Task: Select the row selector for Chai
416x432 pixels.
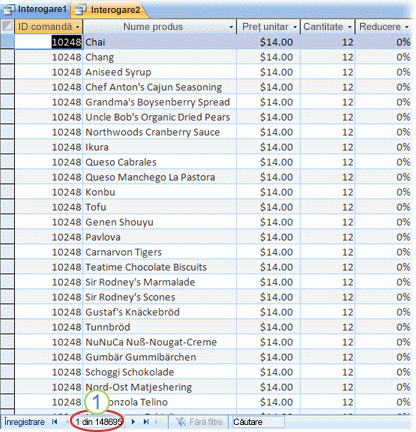Action: click(x=7, y=42)
